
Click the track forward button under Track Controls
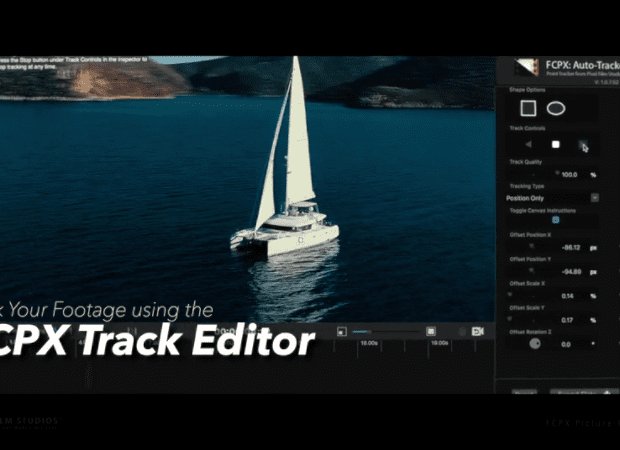tap(583, 145)
